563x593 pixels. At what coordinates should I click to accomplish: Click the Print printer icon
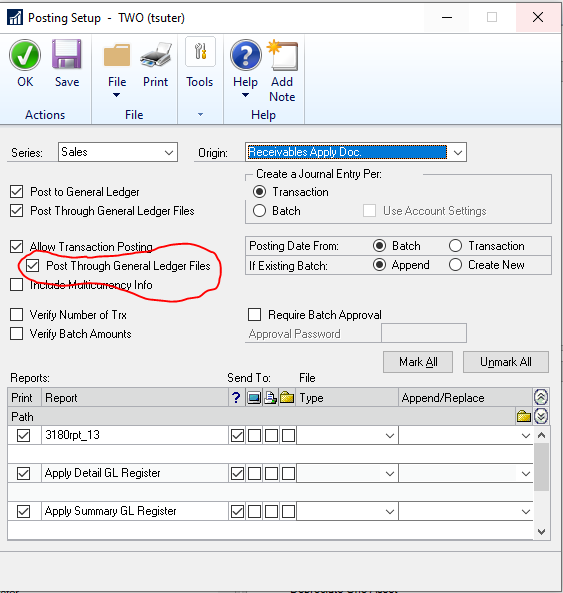tap(155, 55)
